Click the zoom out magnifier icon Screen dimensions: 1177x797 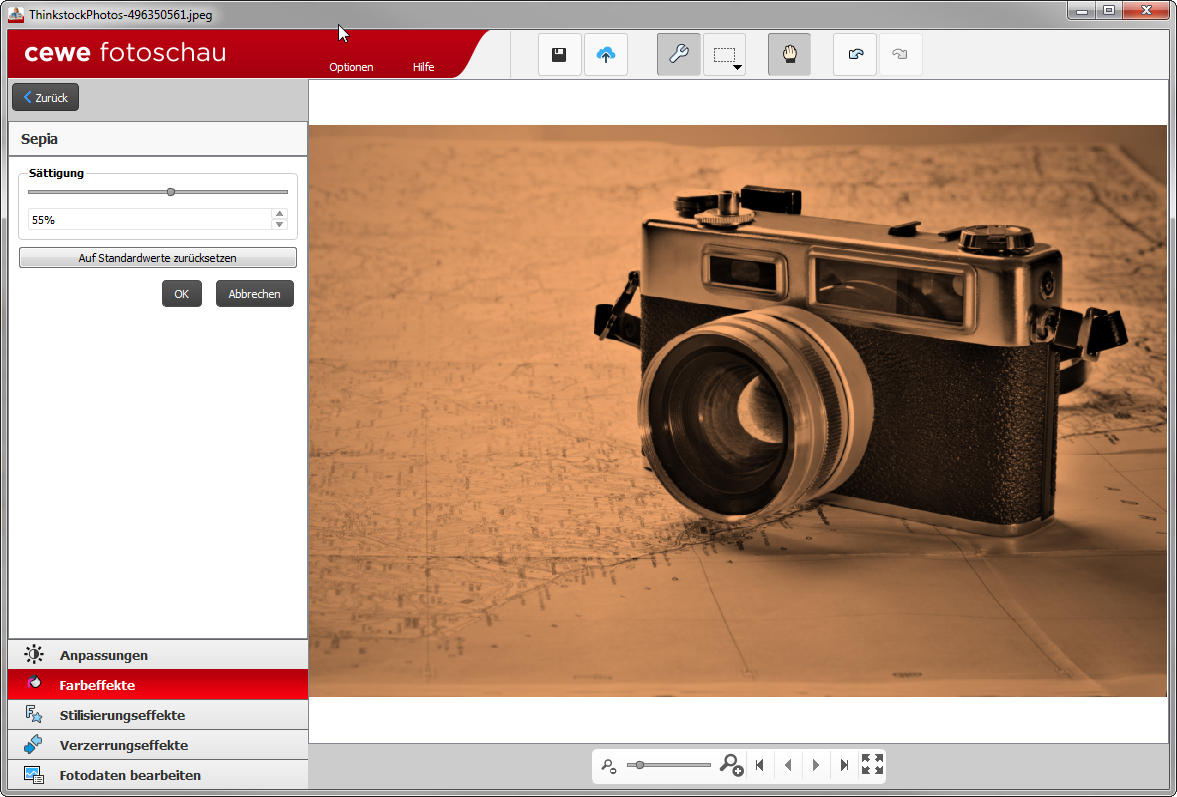[x=608, y=766]
